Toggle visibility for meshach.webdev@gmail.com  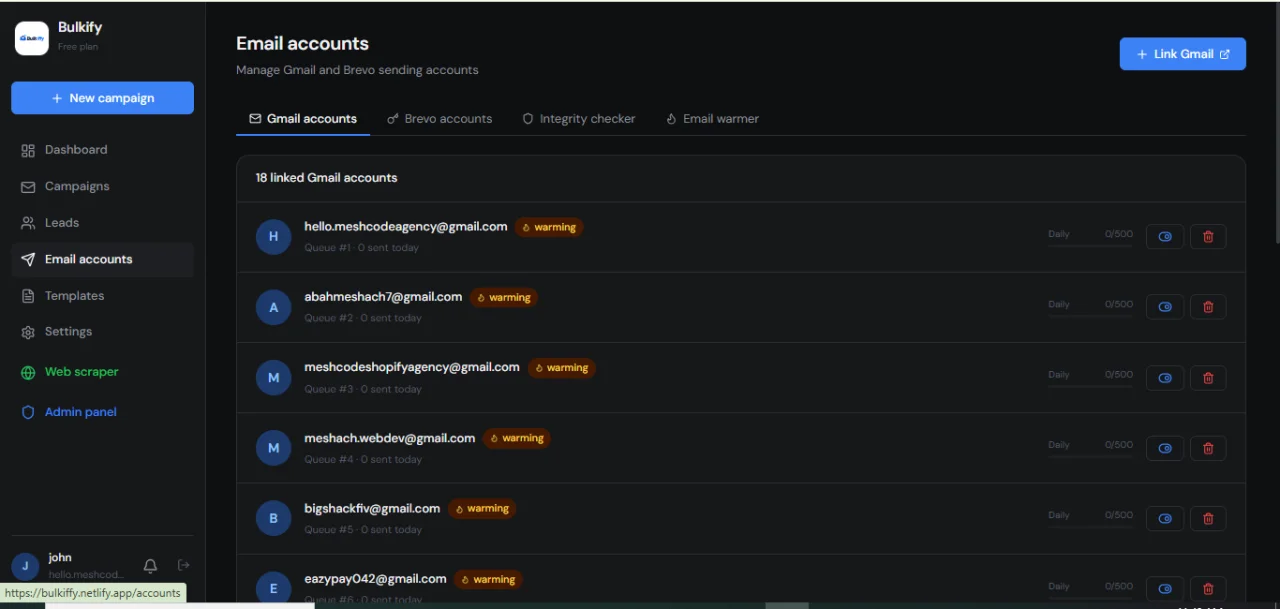click(1165, 448)
